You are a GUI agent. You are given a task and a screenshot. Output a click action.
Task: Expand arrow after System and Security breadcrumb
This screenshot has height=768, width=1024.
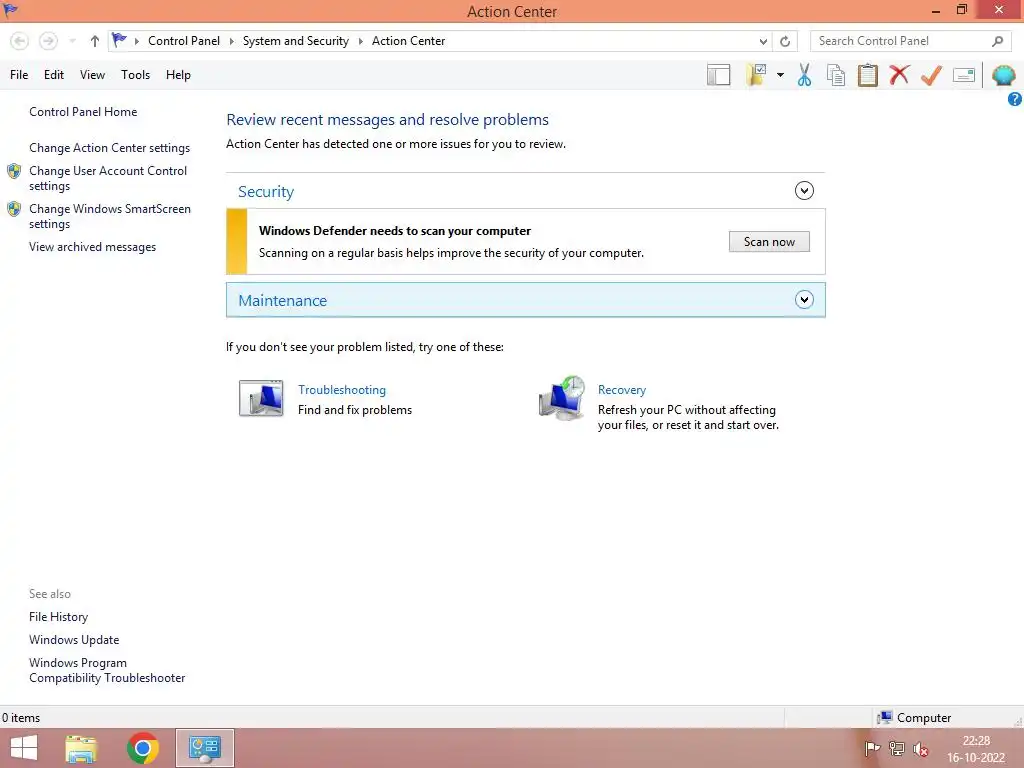[360, 41]
